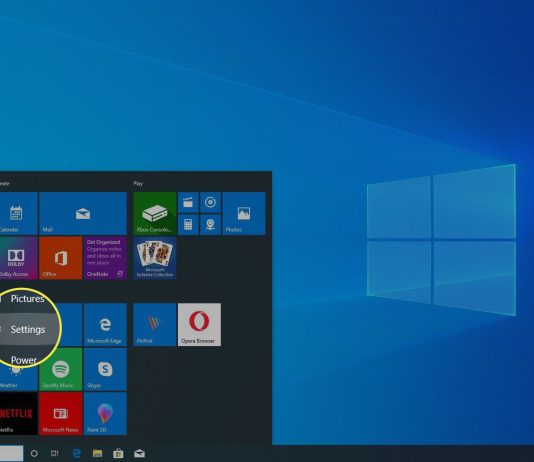
Task: Open Settings from the Start menu
Action: point(29,329)
